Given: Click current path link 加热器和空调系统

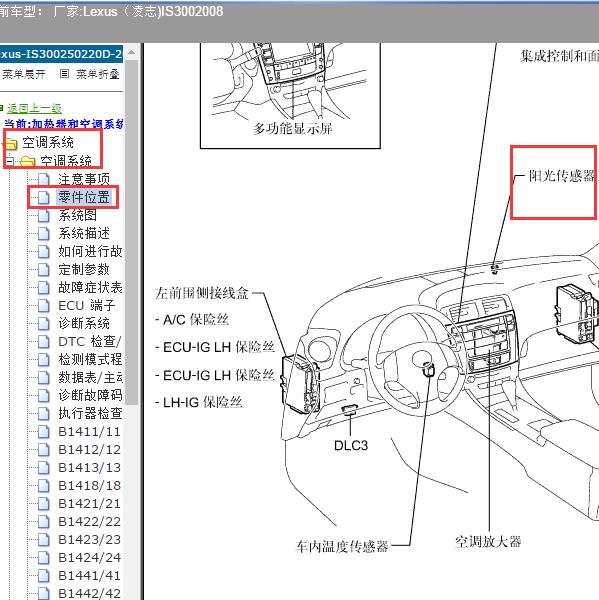Looking at the screenshot, I should click(x=78, y=124).
